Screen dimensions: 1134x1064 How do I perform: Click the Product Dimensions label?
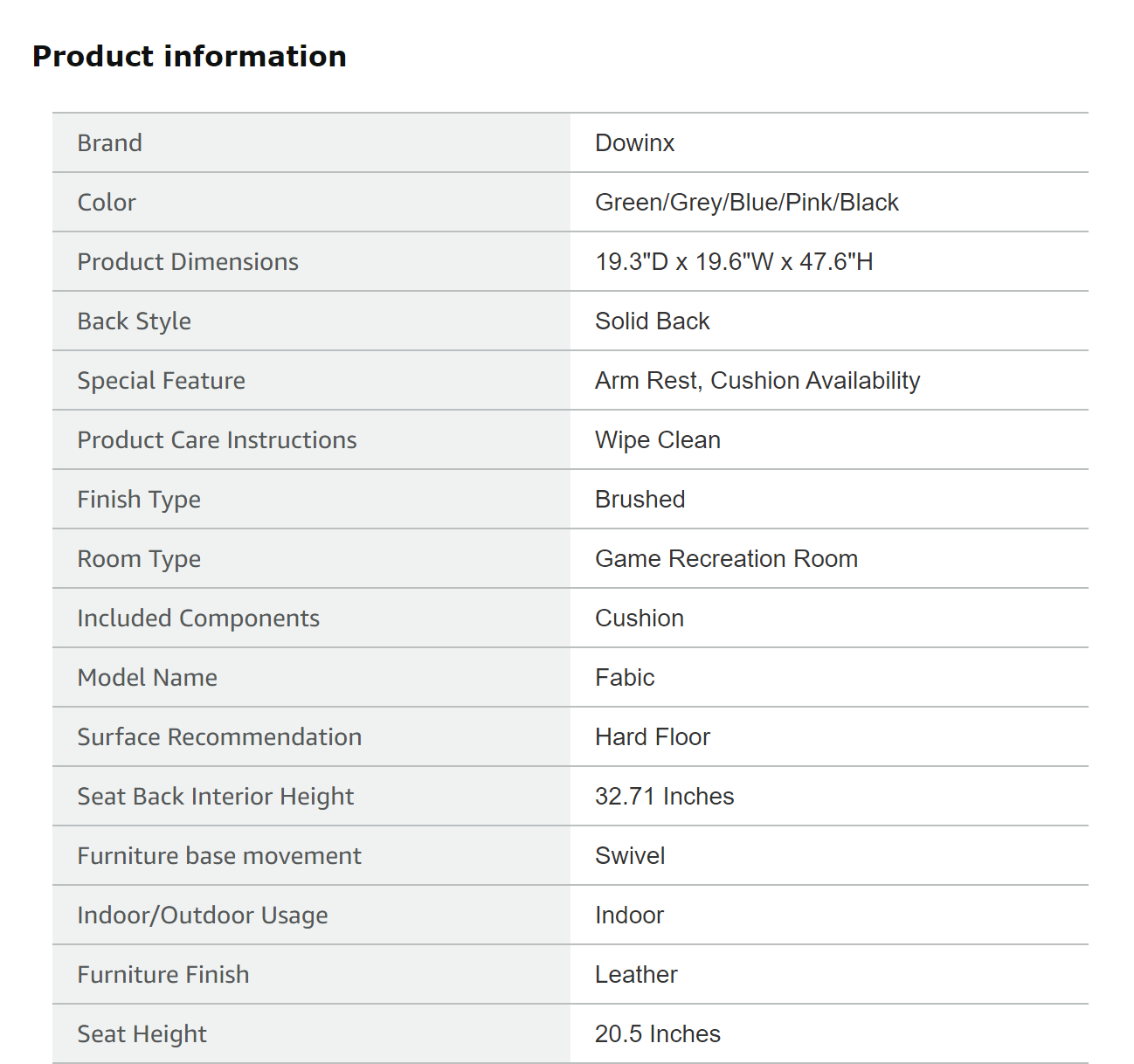(x=188, y=262)
